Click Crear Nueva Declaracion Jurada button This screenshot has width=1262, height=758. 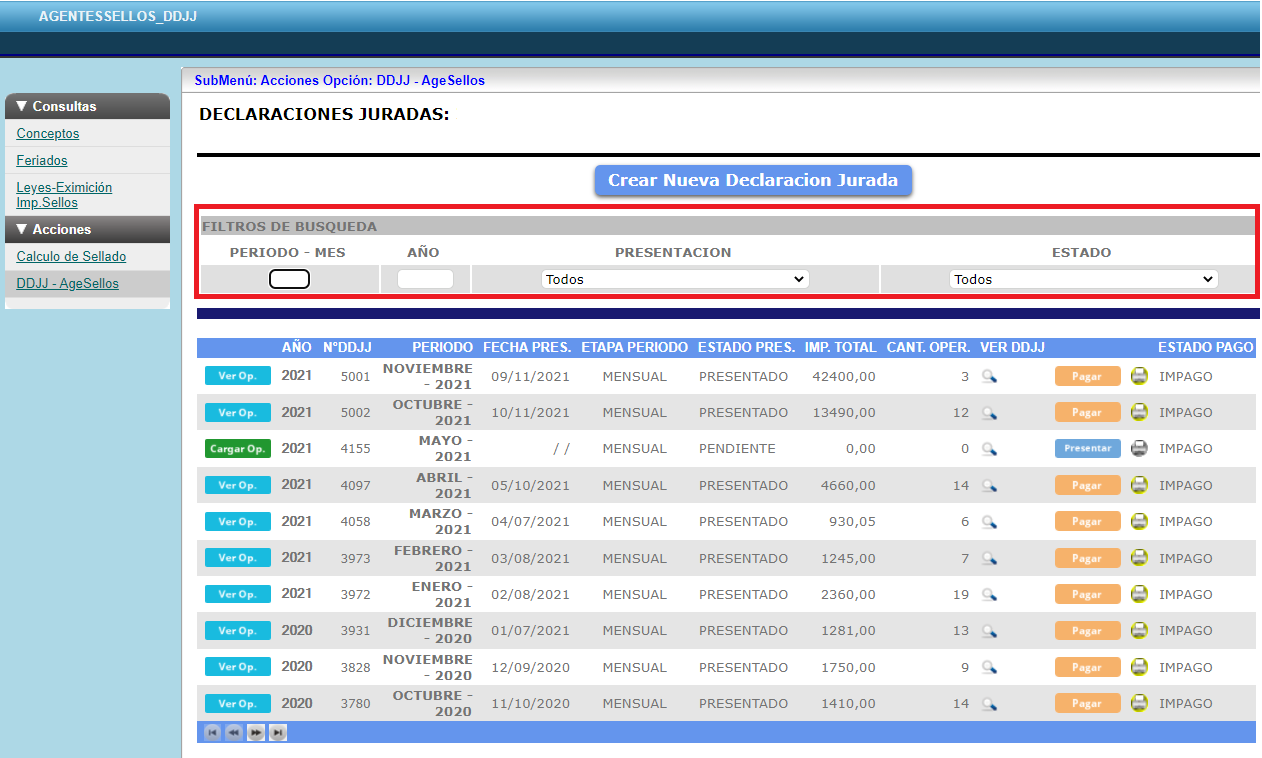click(753, 181)
